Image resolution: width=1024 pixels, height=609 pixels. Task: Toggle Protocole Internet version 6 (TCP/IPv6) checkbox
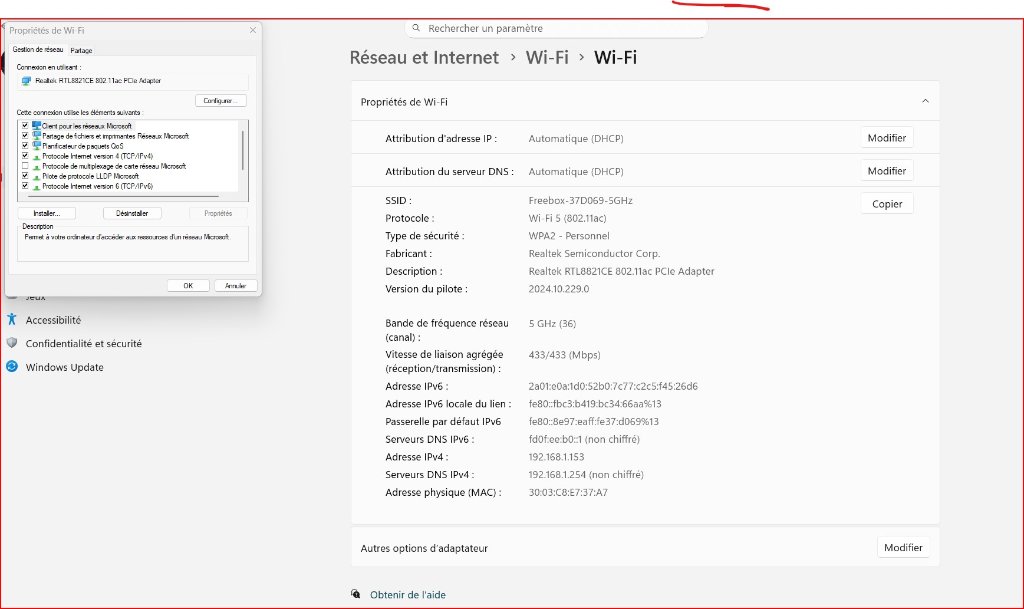tap(25, 186)
